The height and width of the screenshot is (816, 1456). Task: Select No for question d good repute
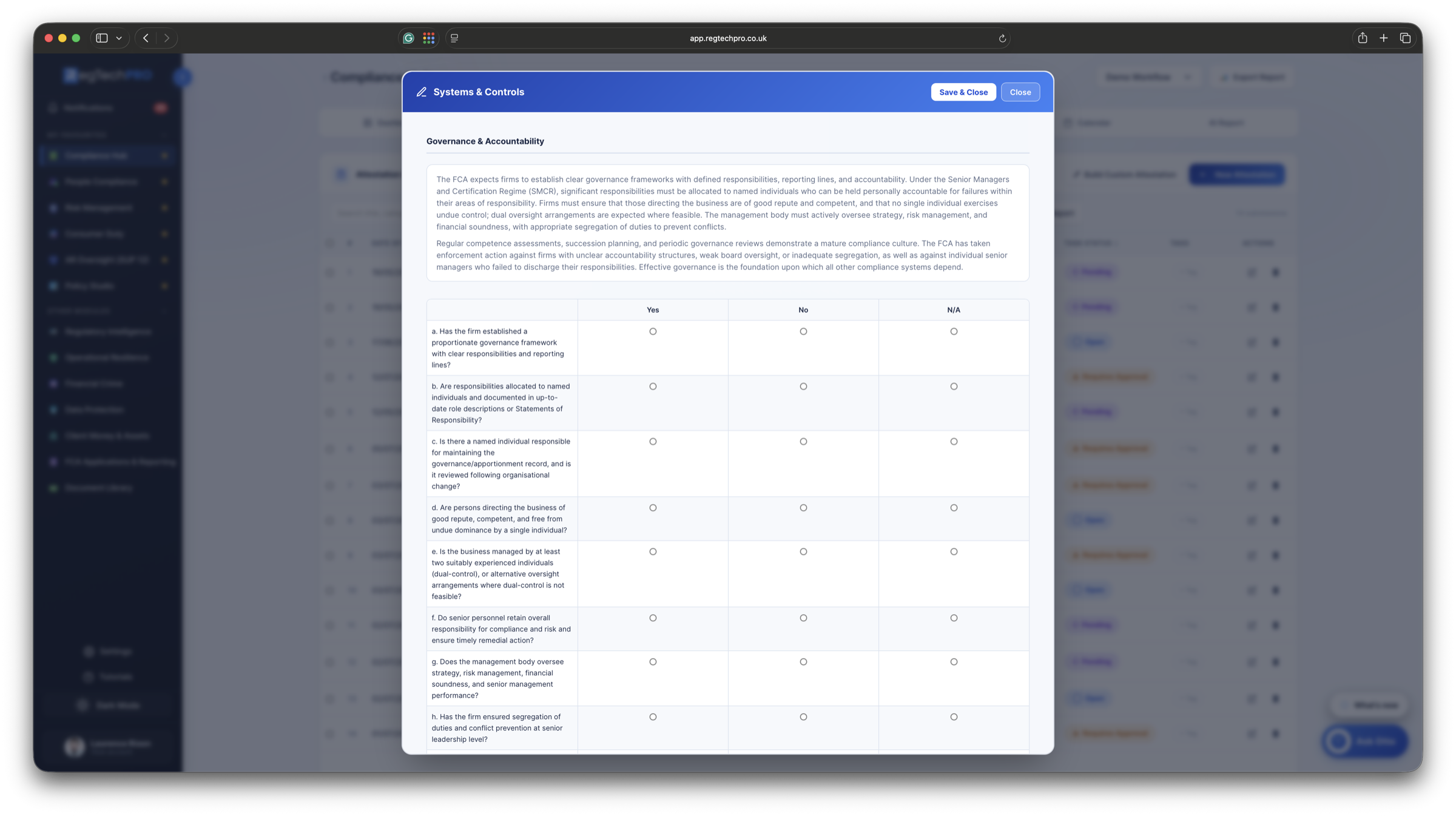803,508
